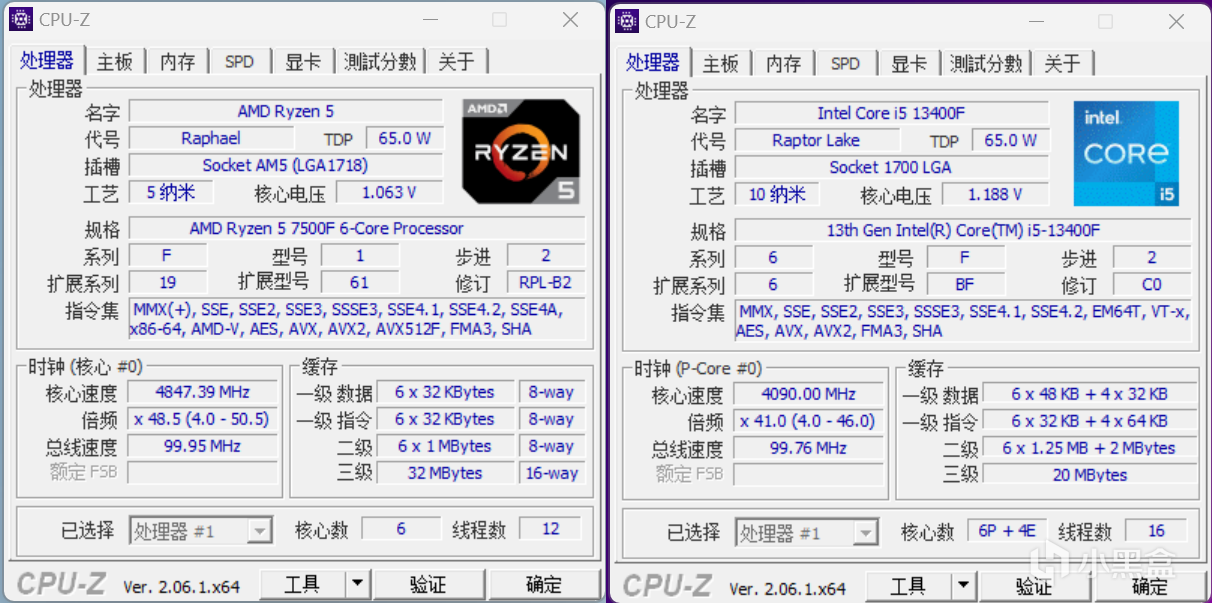This screenshot has height=603, width=1212.
Task: Select 处理器 tab in left CPU-Z window
Action: [48, 60]
